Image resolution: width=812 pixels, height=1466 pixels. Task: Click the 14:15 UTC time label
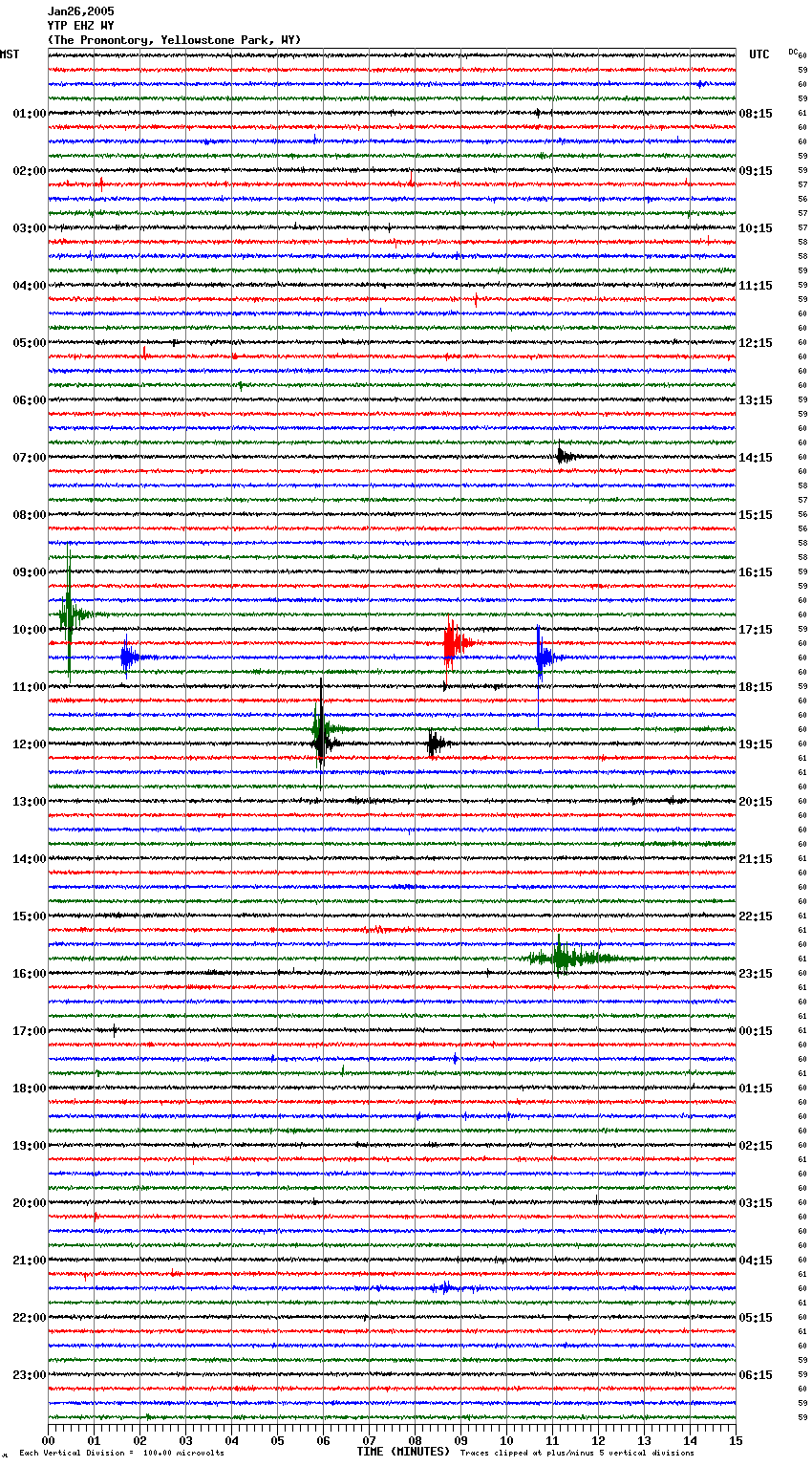(756, 458)
